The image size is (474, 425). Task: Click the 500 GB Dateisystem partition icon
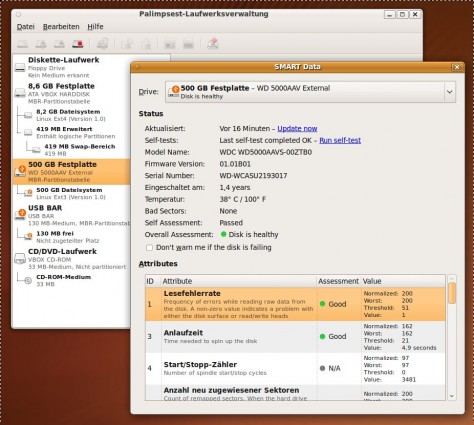(28, 193)
